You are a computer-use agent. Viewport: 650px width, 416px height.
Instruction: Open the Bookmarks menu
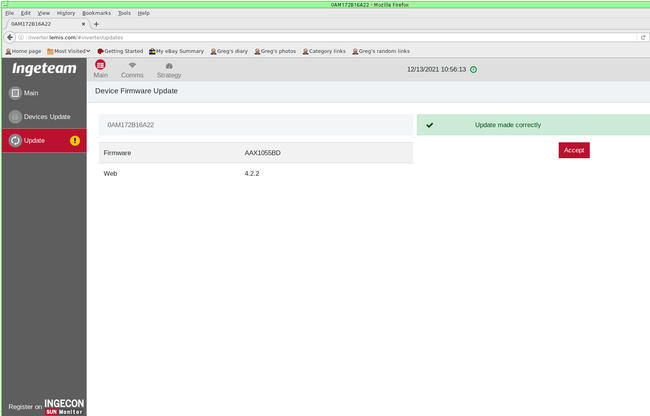[96, 13]
